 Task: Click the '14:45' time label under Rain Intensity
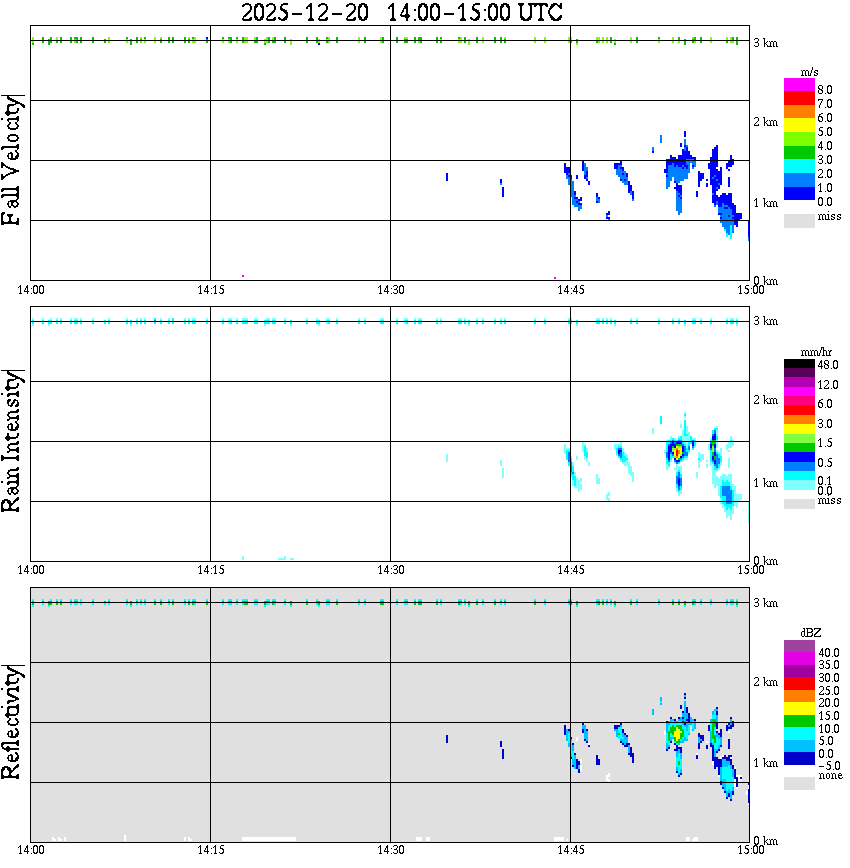pyautogui.click(x=571, y=570)
